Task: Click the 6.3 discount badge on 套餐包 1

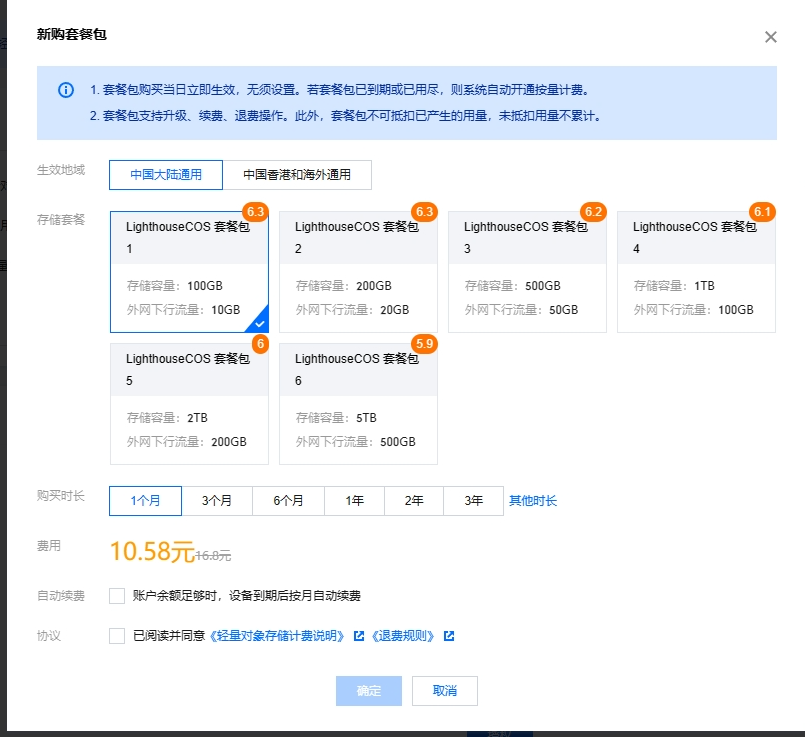Action: (x=255, y=212)
